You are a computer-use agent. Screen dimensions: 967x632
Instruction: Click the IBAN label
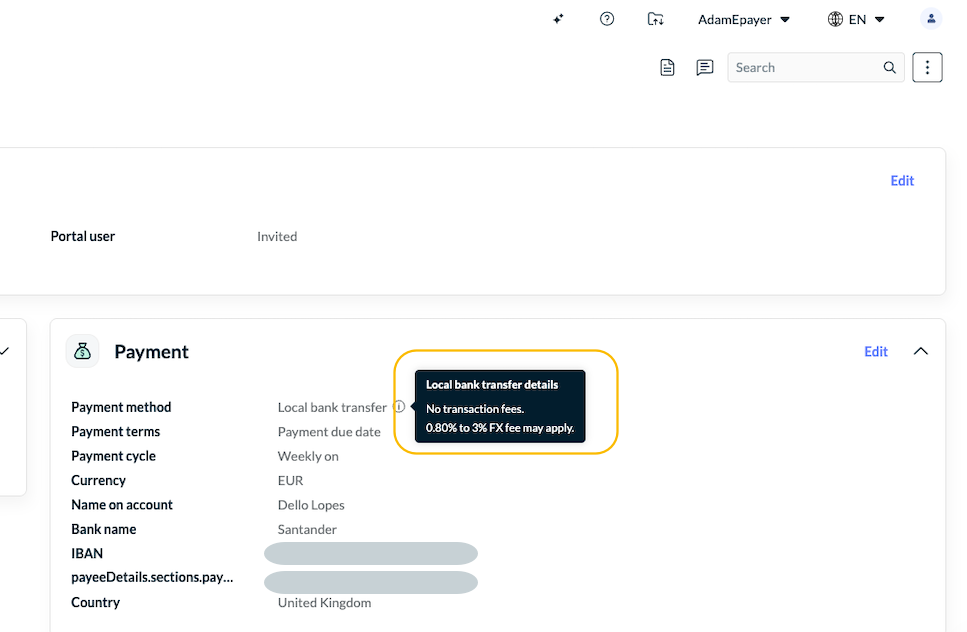click(87, 554)
